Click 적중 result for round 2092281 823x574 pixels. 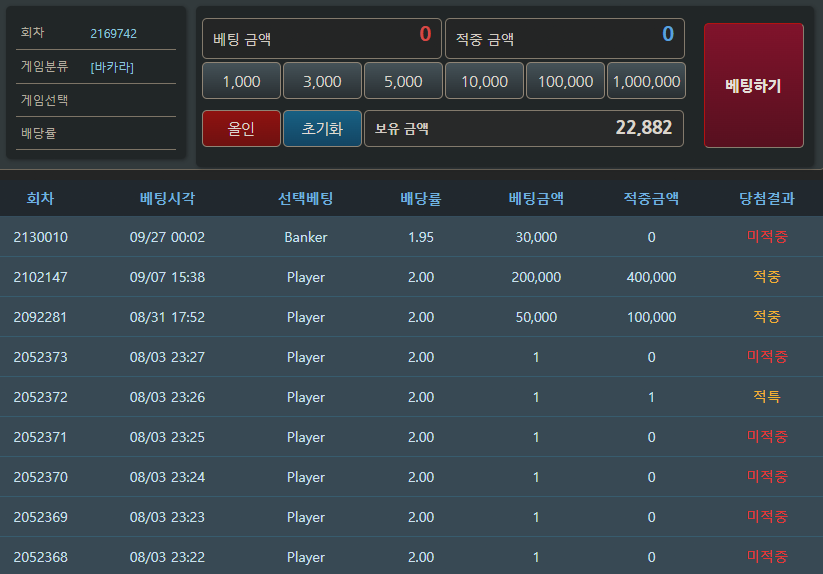(767, 316)
